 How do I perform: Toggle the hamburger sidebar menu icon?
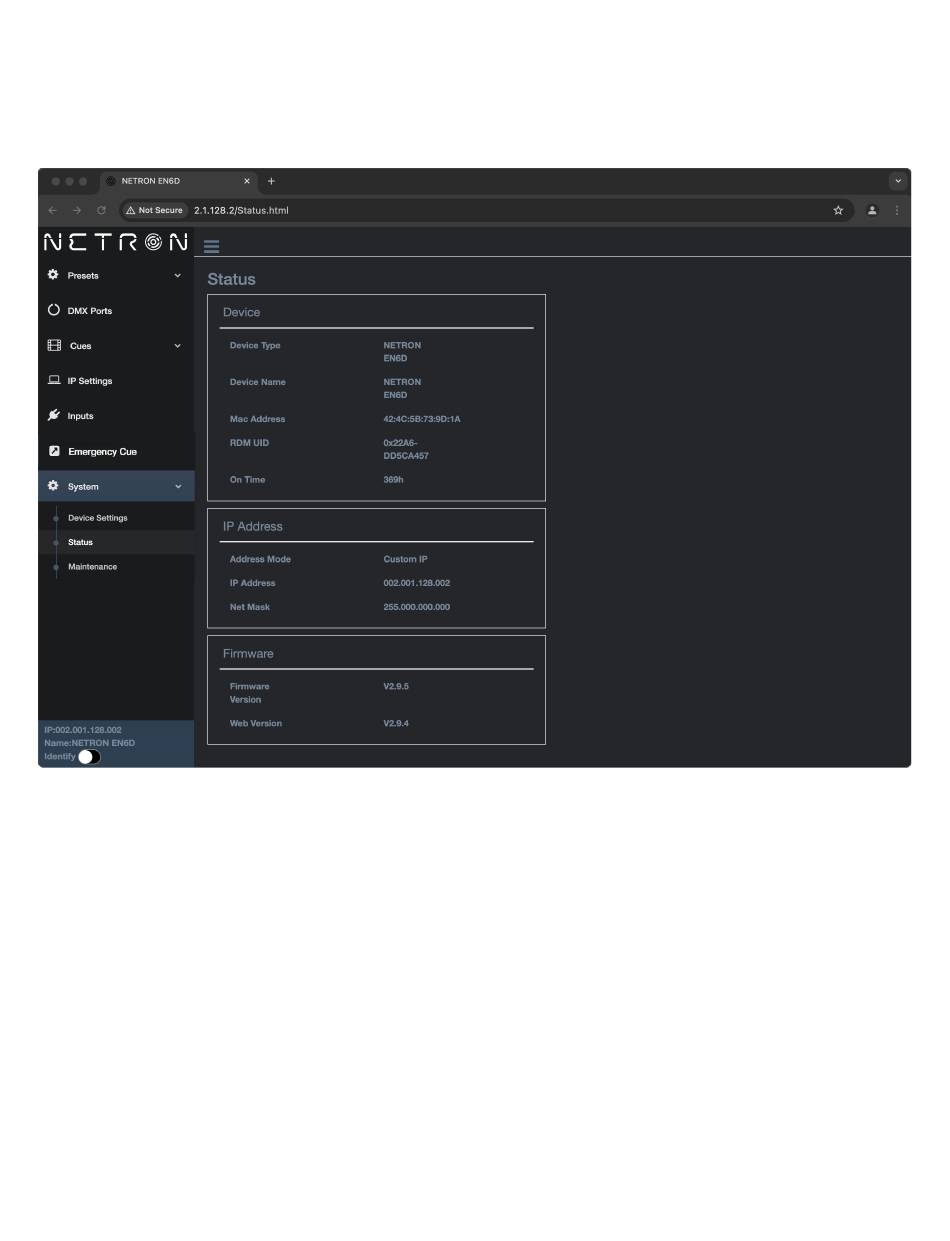point(211,246)
